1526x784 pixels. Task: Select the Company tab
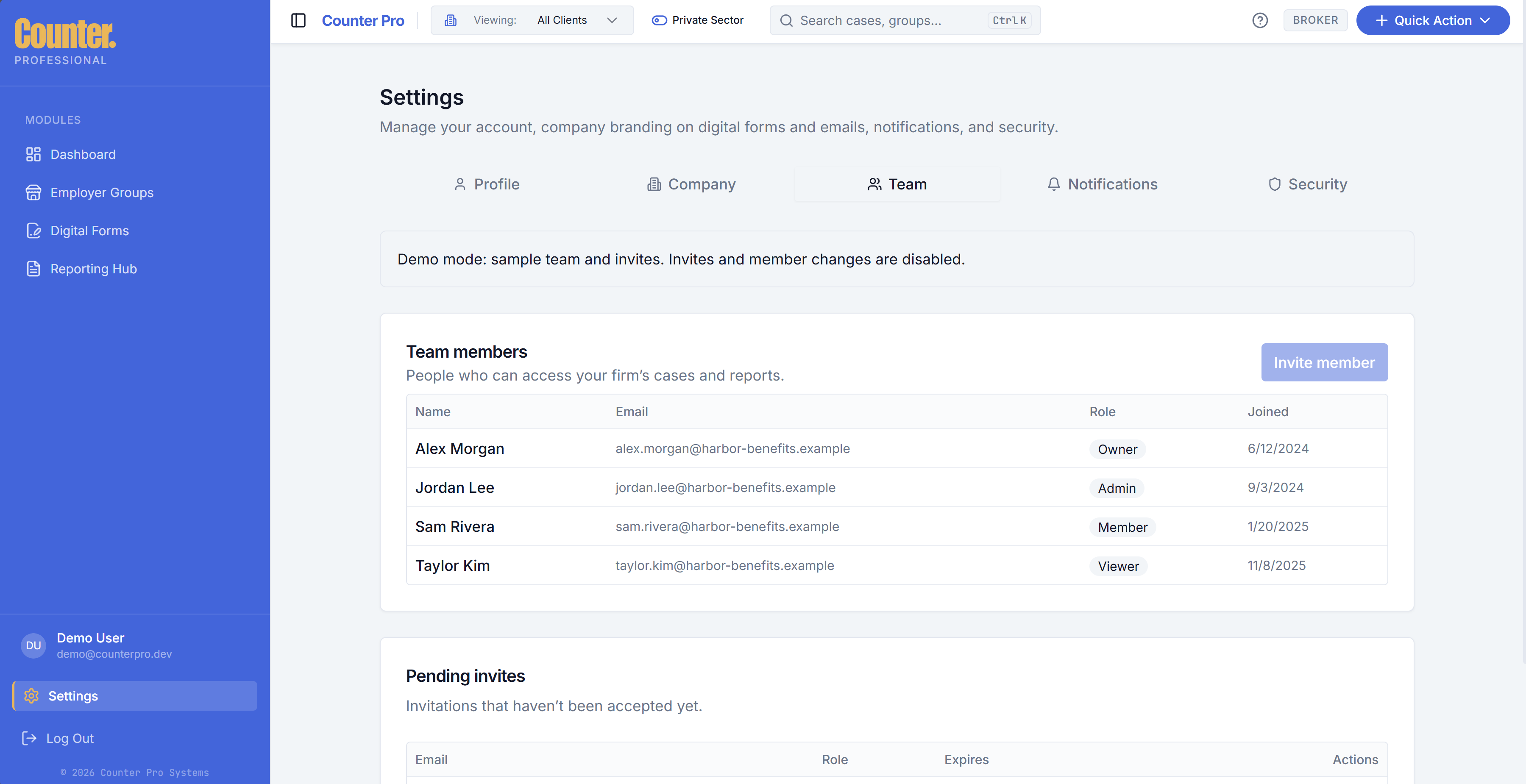[691, 184]
